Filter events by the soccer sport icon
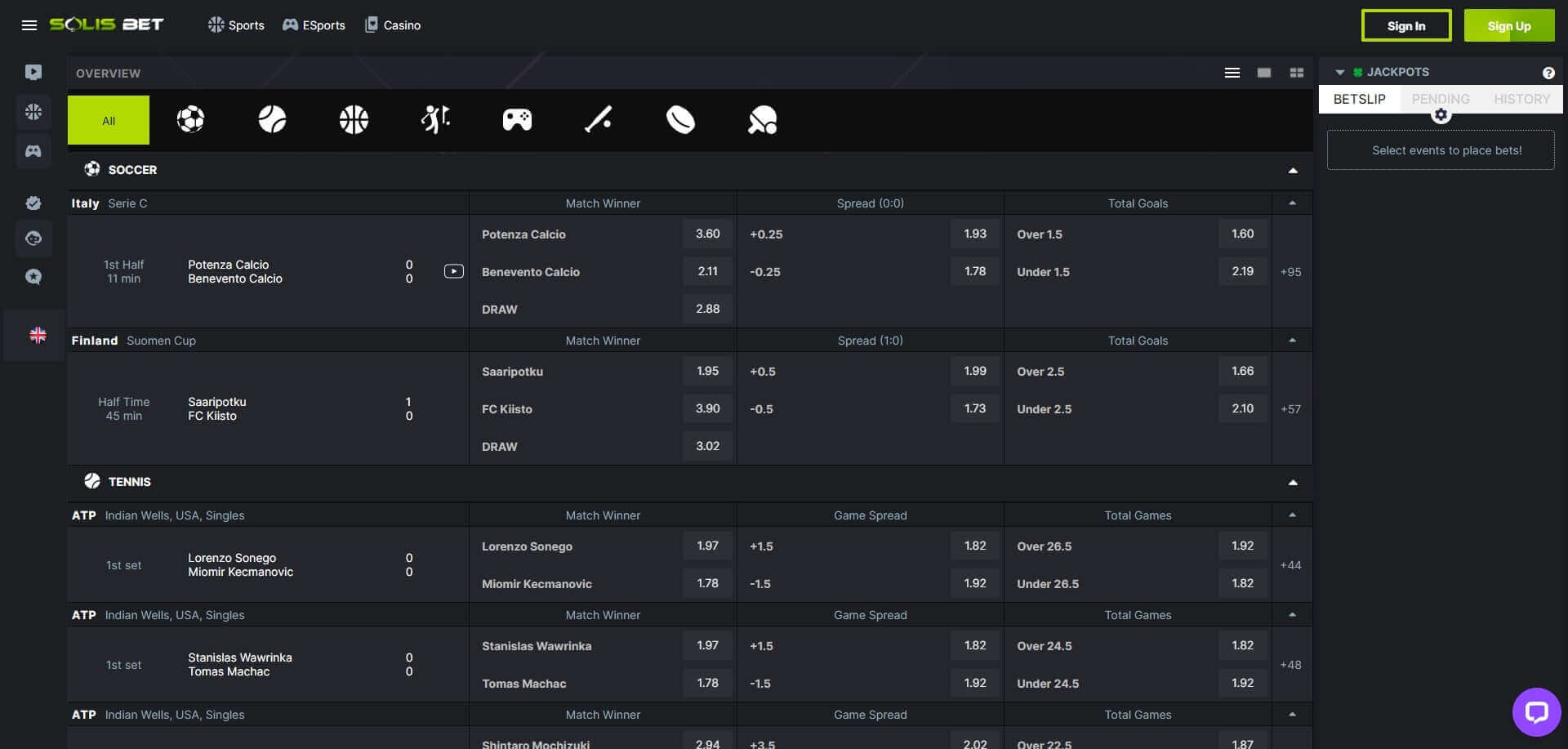The image size is (1568, 749). [x=190, y=119]
